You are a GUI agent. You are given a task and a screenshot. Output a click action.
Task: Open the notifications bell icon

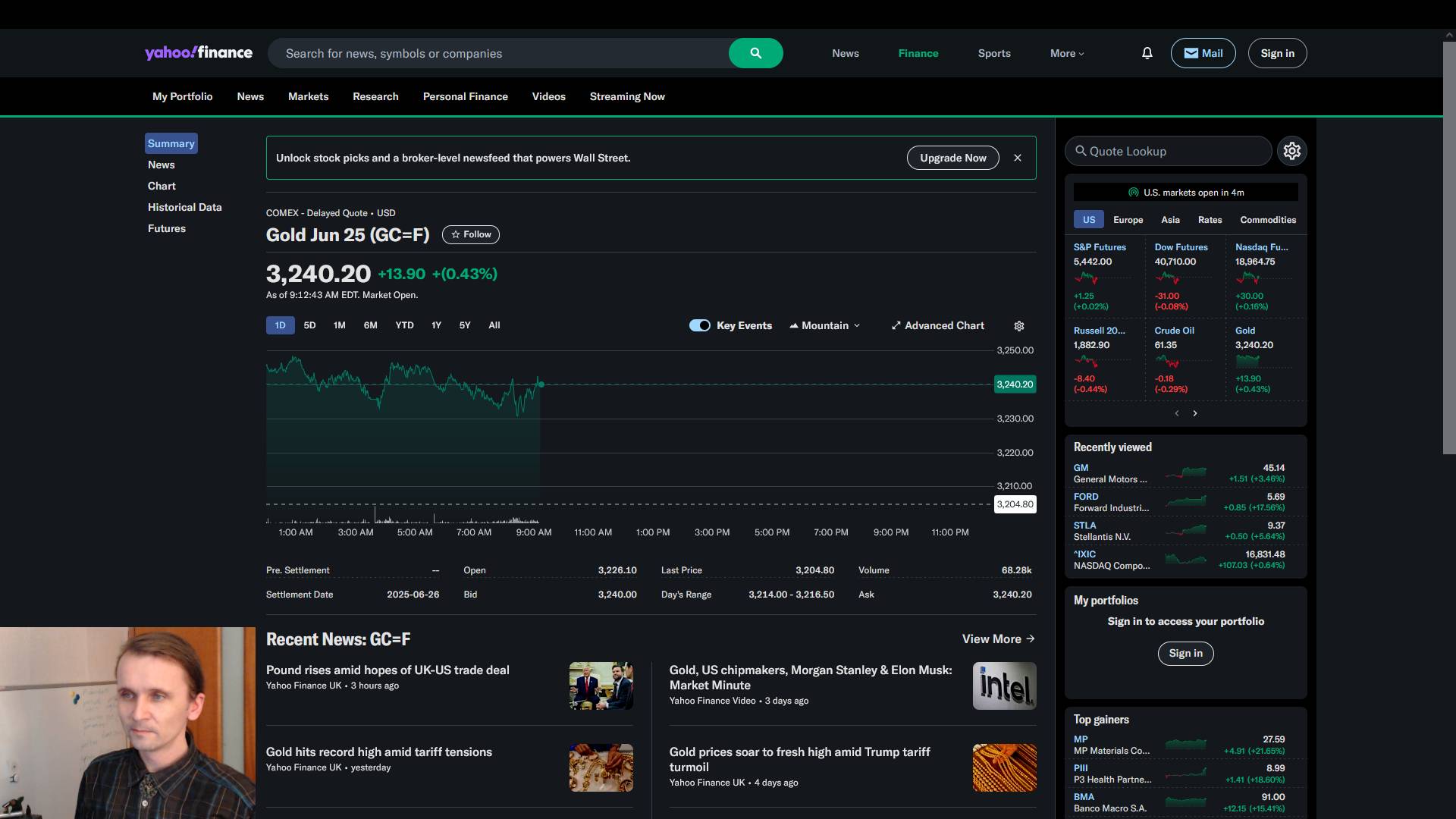click(x=1147, y=53)
